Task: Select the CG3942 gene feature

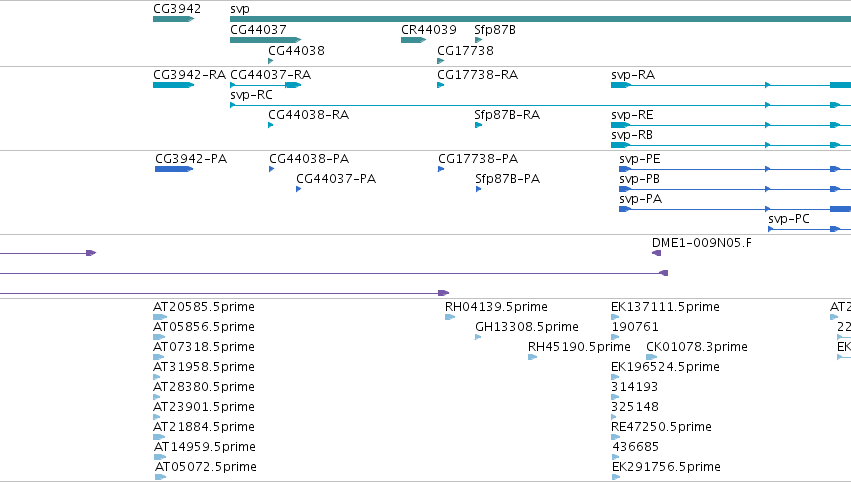Action: tap(174, 20)
